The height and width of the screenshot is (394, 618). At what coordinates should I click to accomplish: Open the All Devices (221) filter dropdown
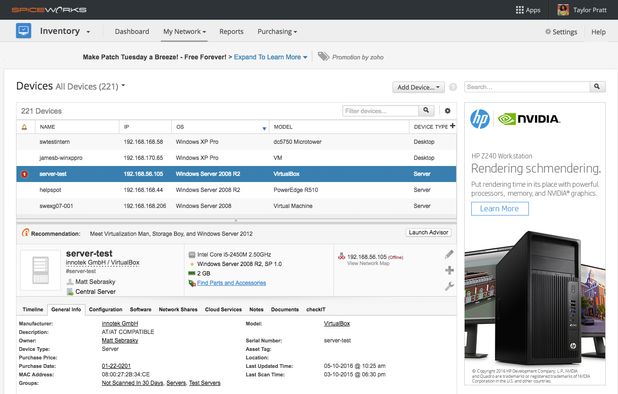[x=90, y=86]
